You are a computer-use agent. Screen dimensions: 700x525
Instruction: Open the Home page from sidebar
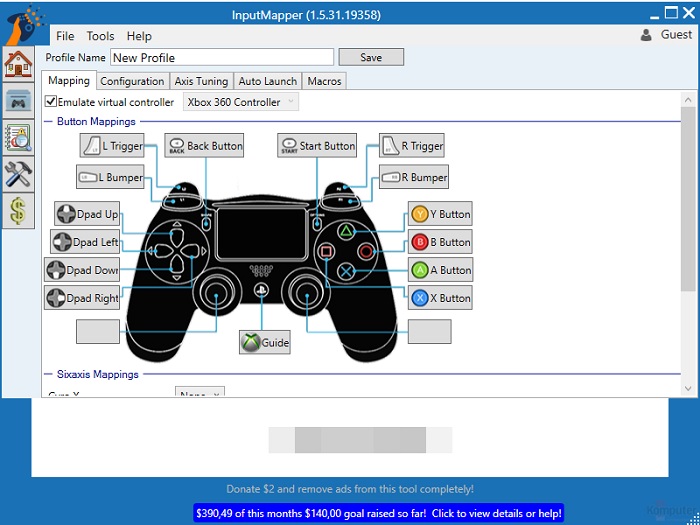point(18,64)
